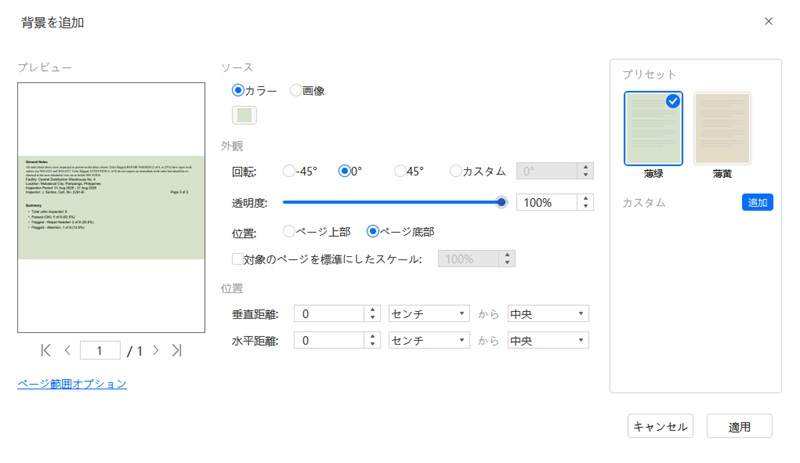This screenshot has height=463, width=800.
Task: Open the background color swatch picker
Action: click(x=244, y=115)
